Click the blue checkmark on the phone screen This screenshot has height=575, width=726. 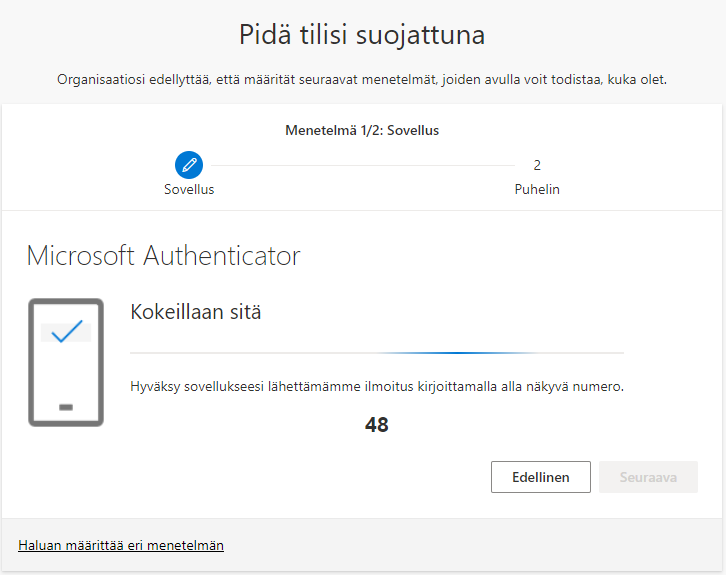(66, 333)
